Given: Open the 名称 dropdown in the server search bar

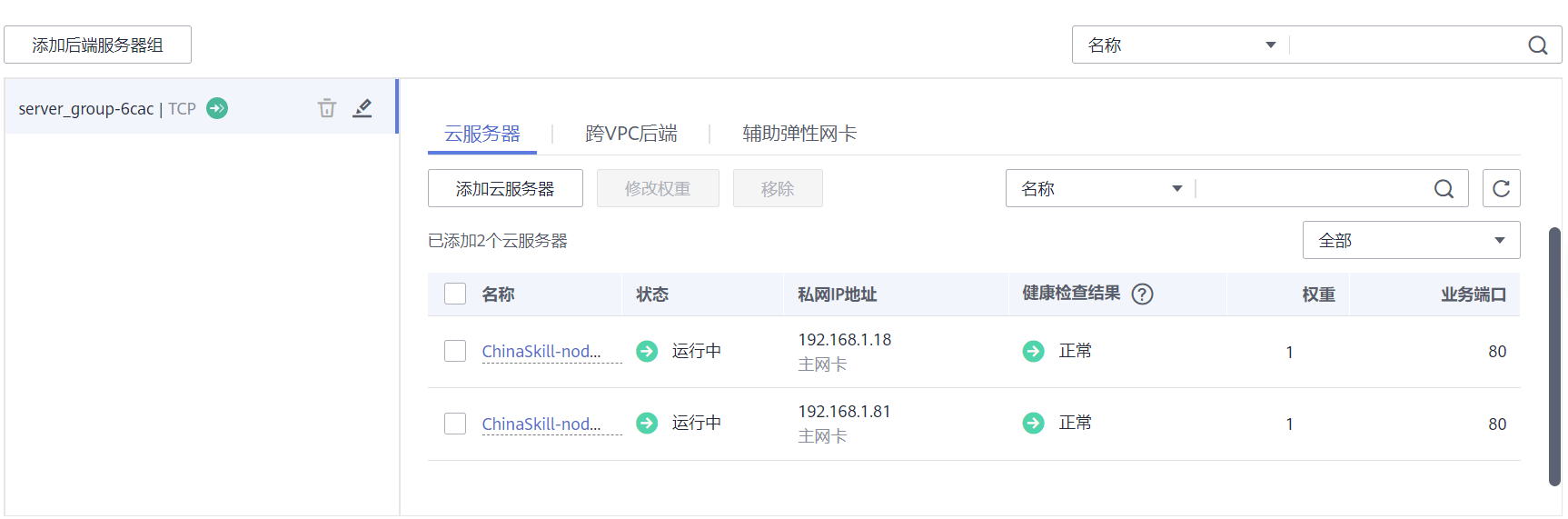Looking at the screenshot, I should pos(1101,188).
